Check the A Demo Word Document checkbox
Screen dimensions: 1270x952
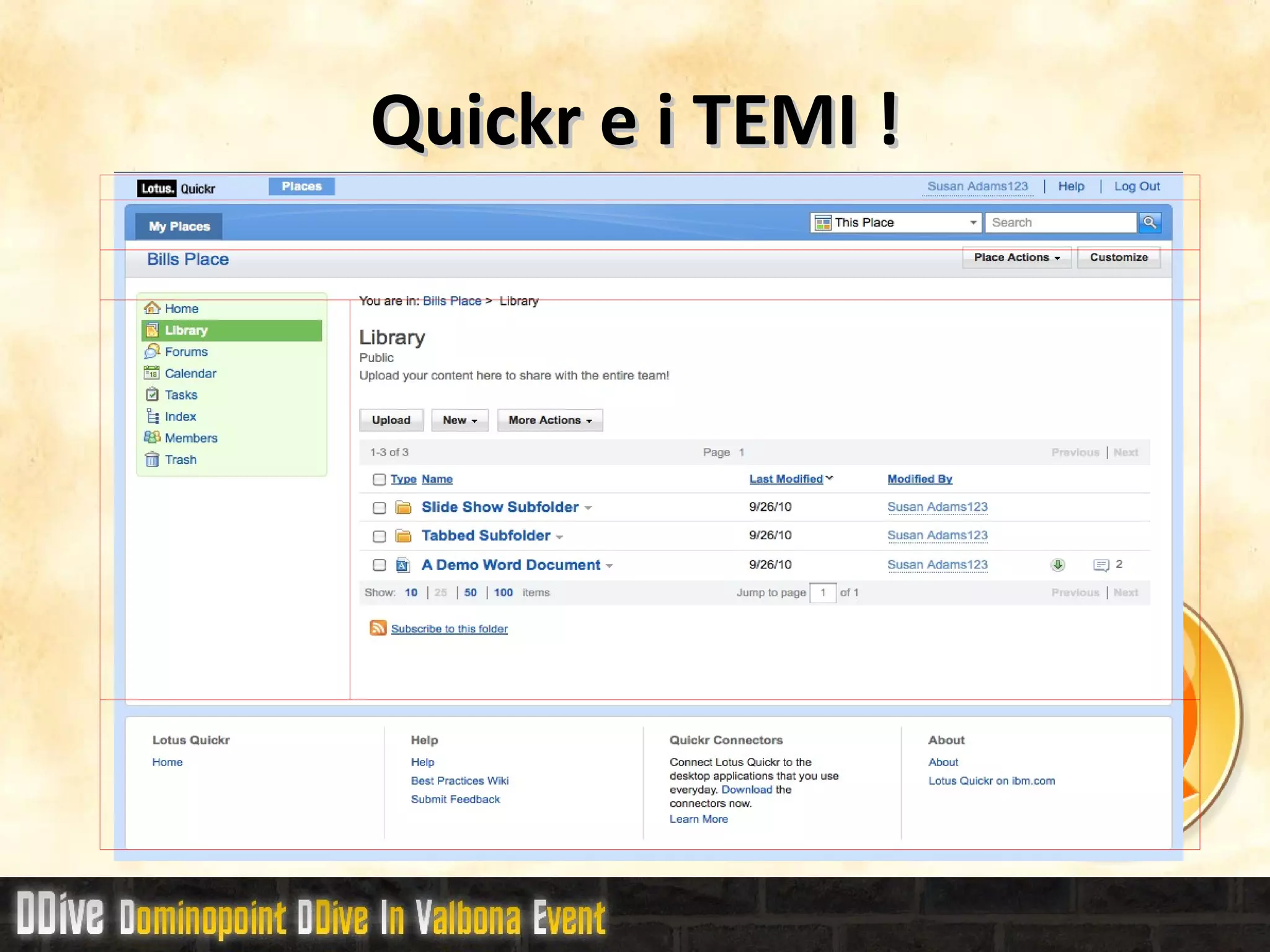(379, 565)
